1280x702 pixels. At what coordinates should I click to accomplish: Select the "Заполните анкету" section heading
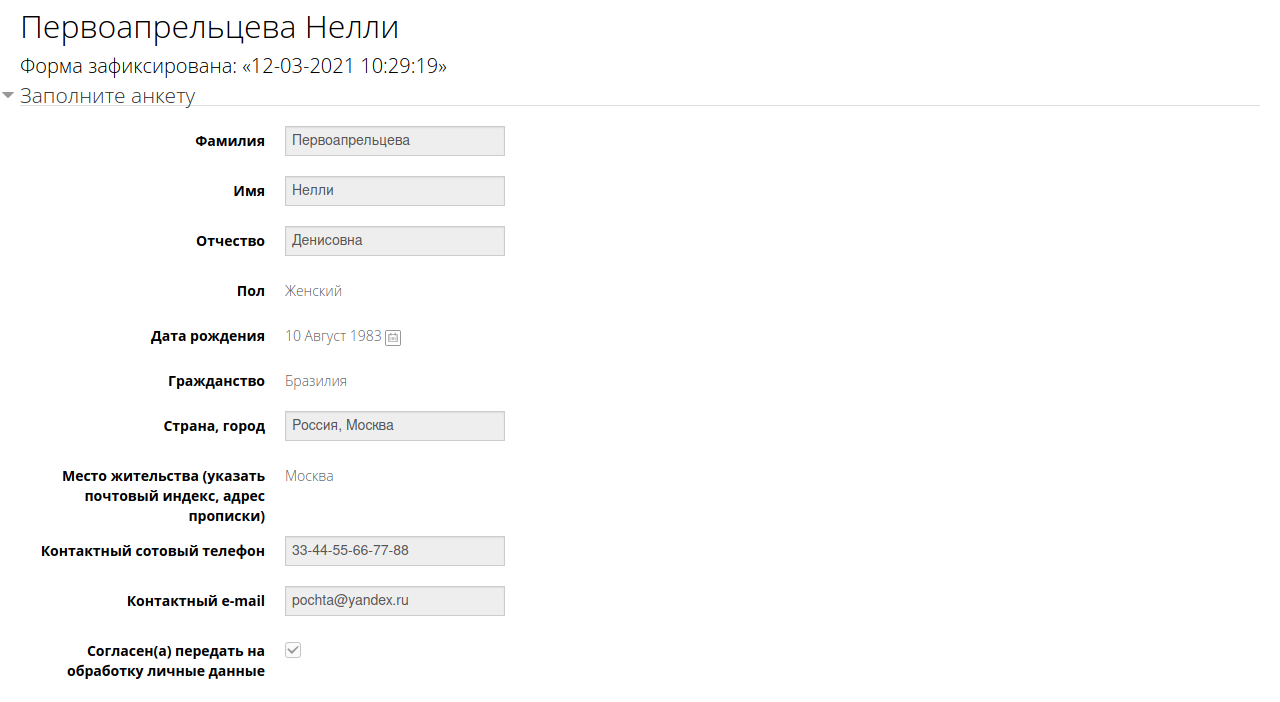[108, 96]
